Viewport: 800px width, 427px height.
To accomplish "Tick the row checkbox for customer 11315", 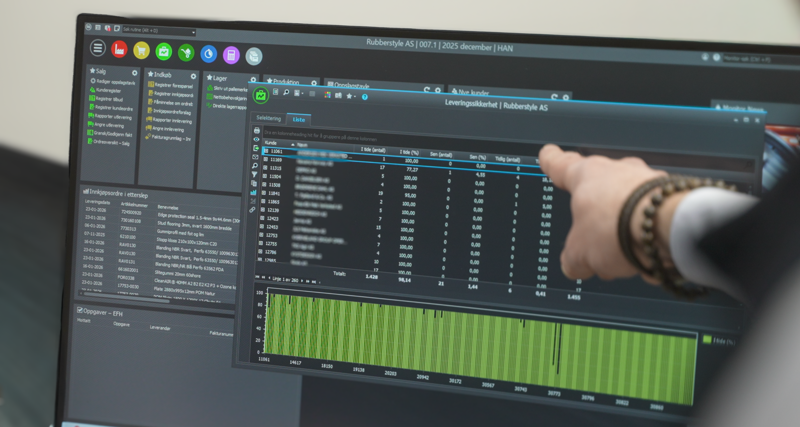I will [266, 167].
